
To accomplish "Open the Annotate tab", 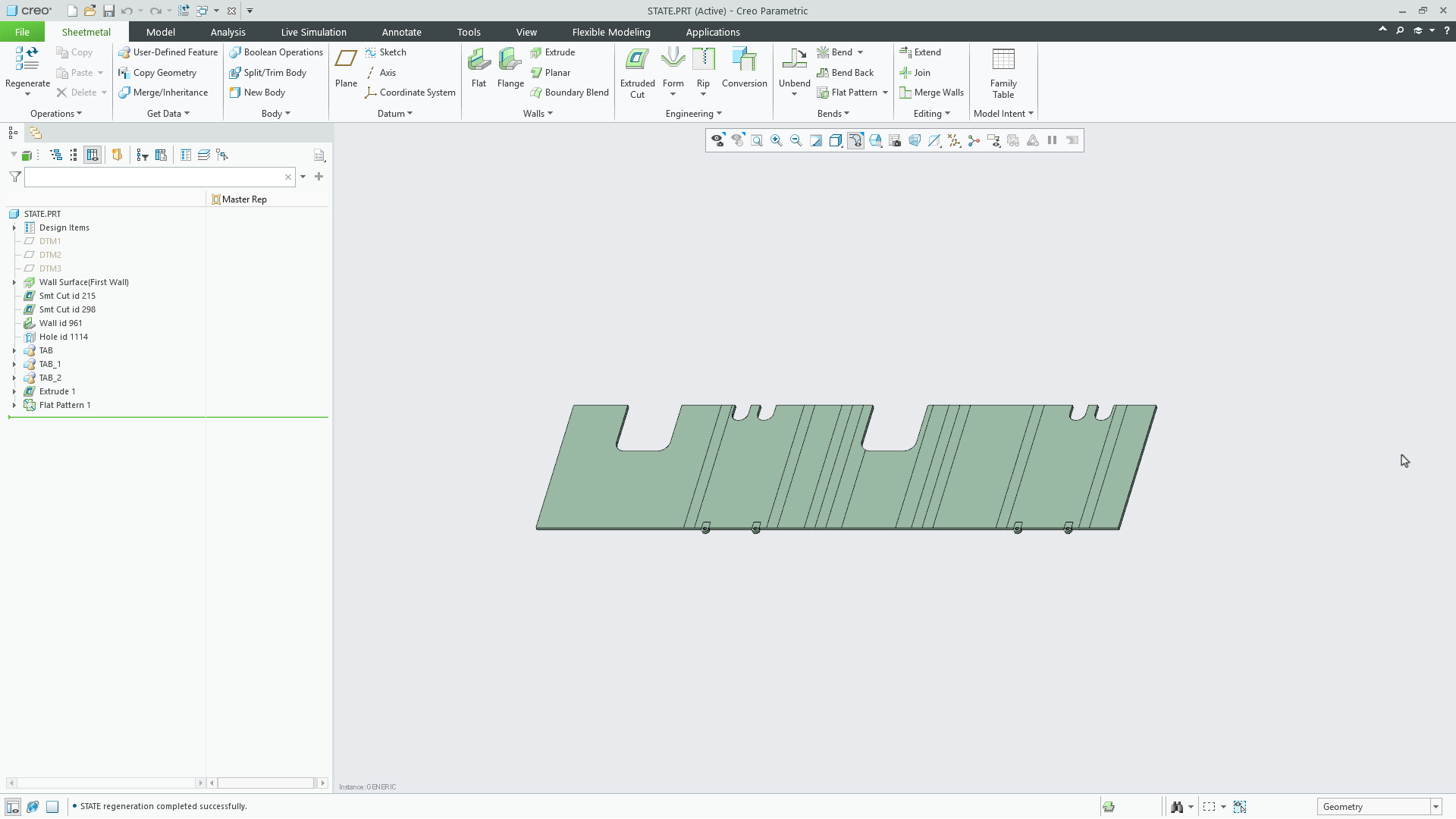I will tap(401, 32).
